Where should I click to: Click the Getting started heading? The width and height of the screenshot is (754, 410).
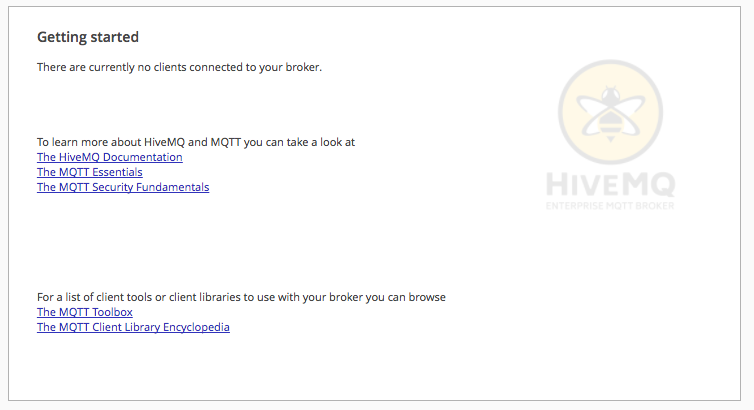pyautogui.click(x=88, y=37)
